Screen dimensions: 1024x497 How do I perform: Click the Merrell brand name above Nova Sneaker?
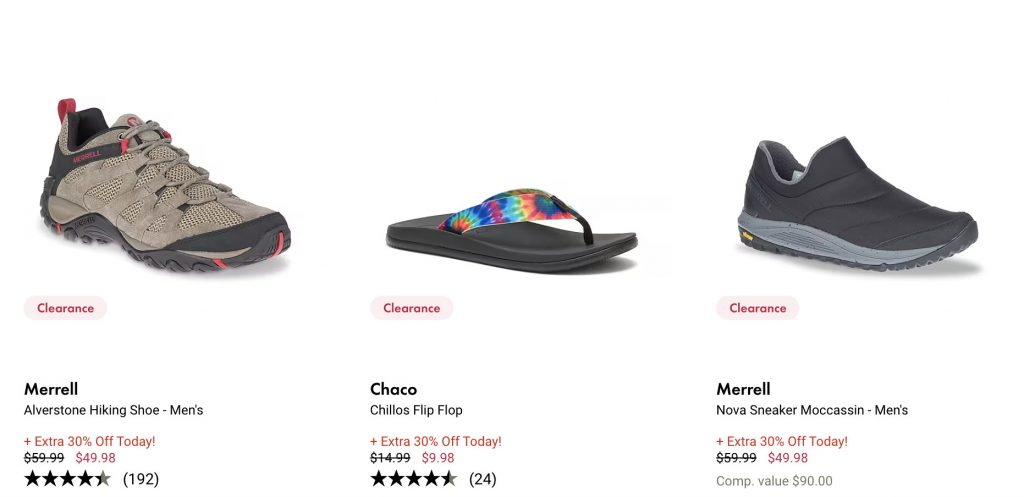pyautogui.click(x=743, y=389)
